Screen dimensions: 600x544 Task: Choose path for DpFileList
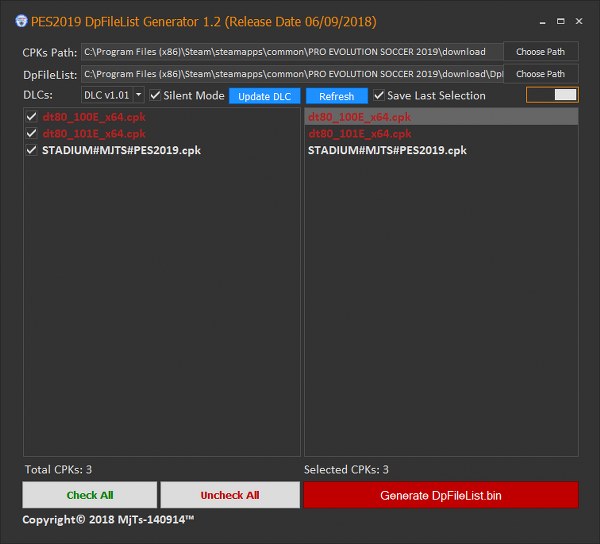(x=540, y=74)
